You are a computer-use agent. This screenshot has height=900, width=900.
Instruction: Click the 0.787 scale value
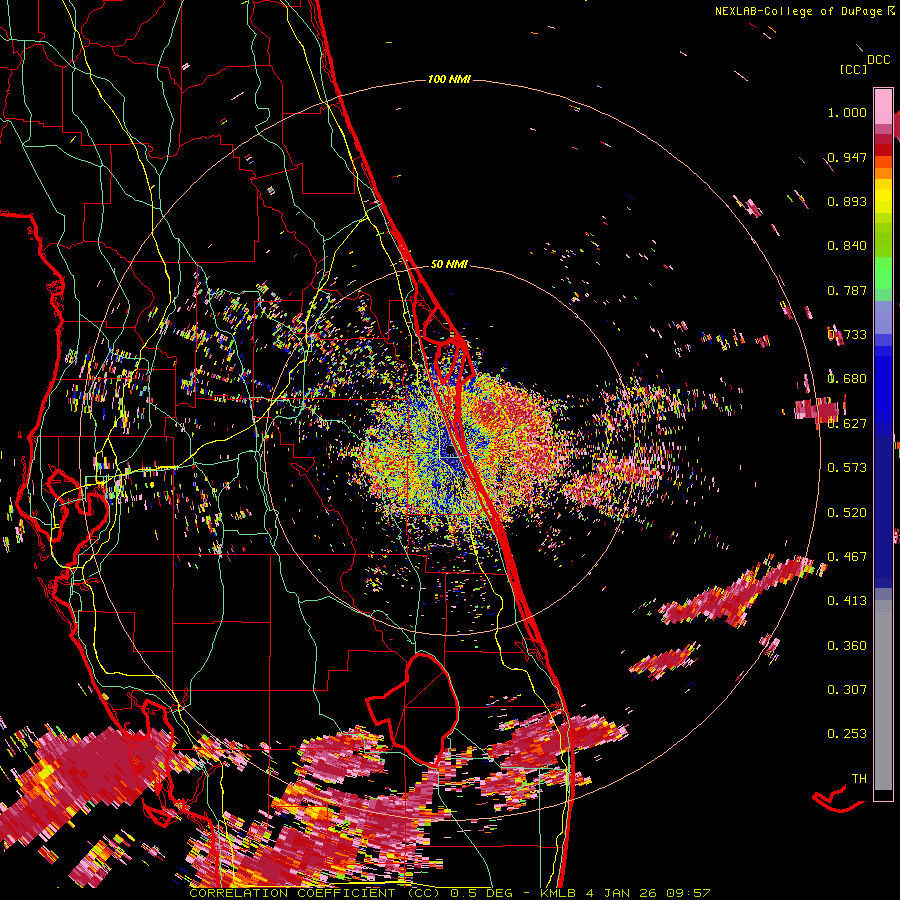pyautogui.click(x=847, y=290)
